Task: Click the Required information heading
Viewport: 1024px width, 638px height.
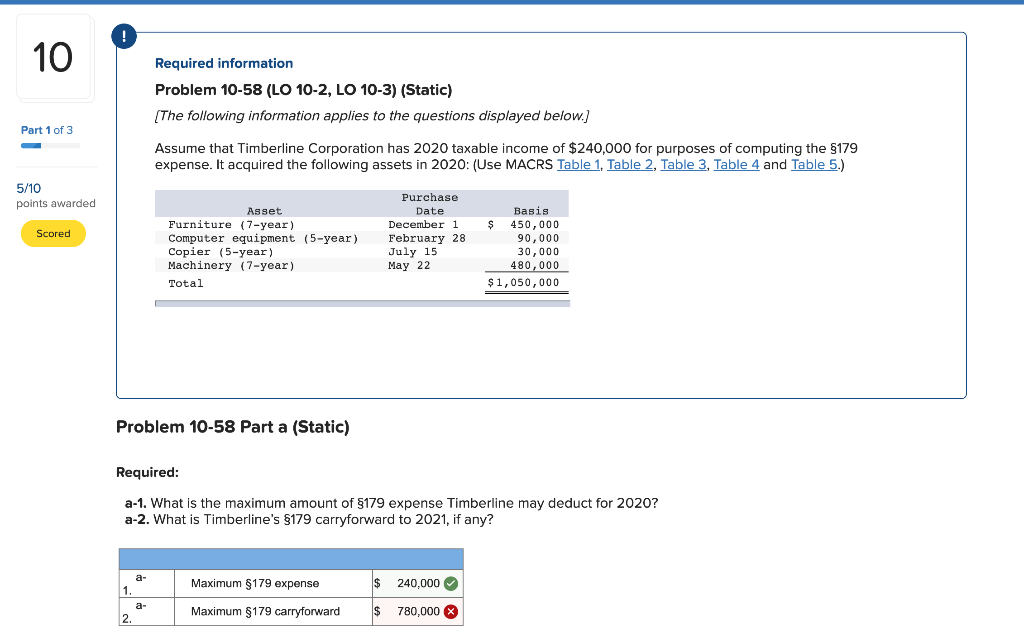Action: [223, 63]
